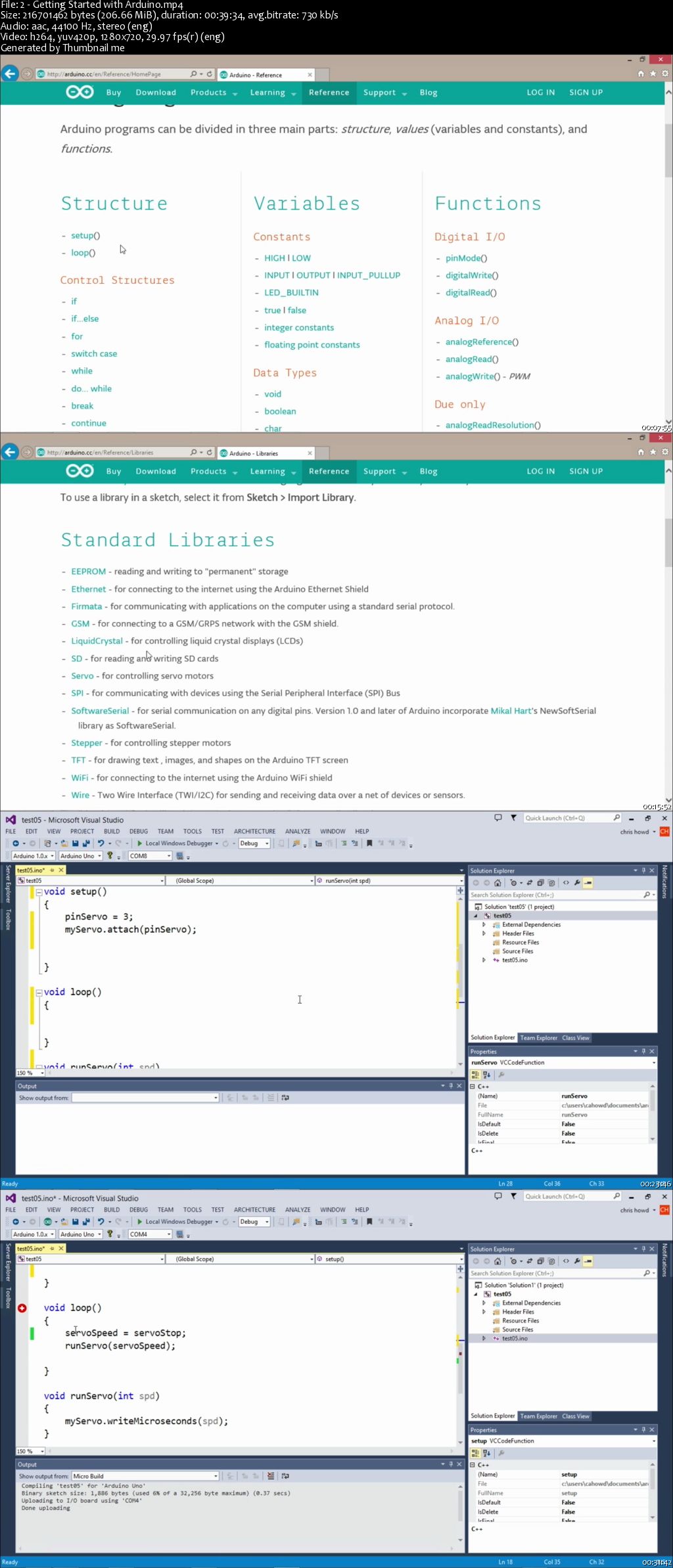
Task: Toggle Alphabetical view in COM4 Properties panel
Action: [487, 1453]
